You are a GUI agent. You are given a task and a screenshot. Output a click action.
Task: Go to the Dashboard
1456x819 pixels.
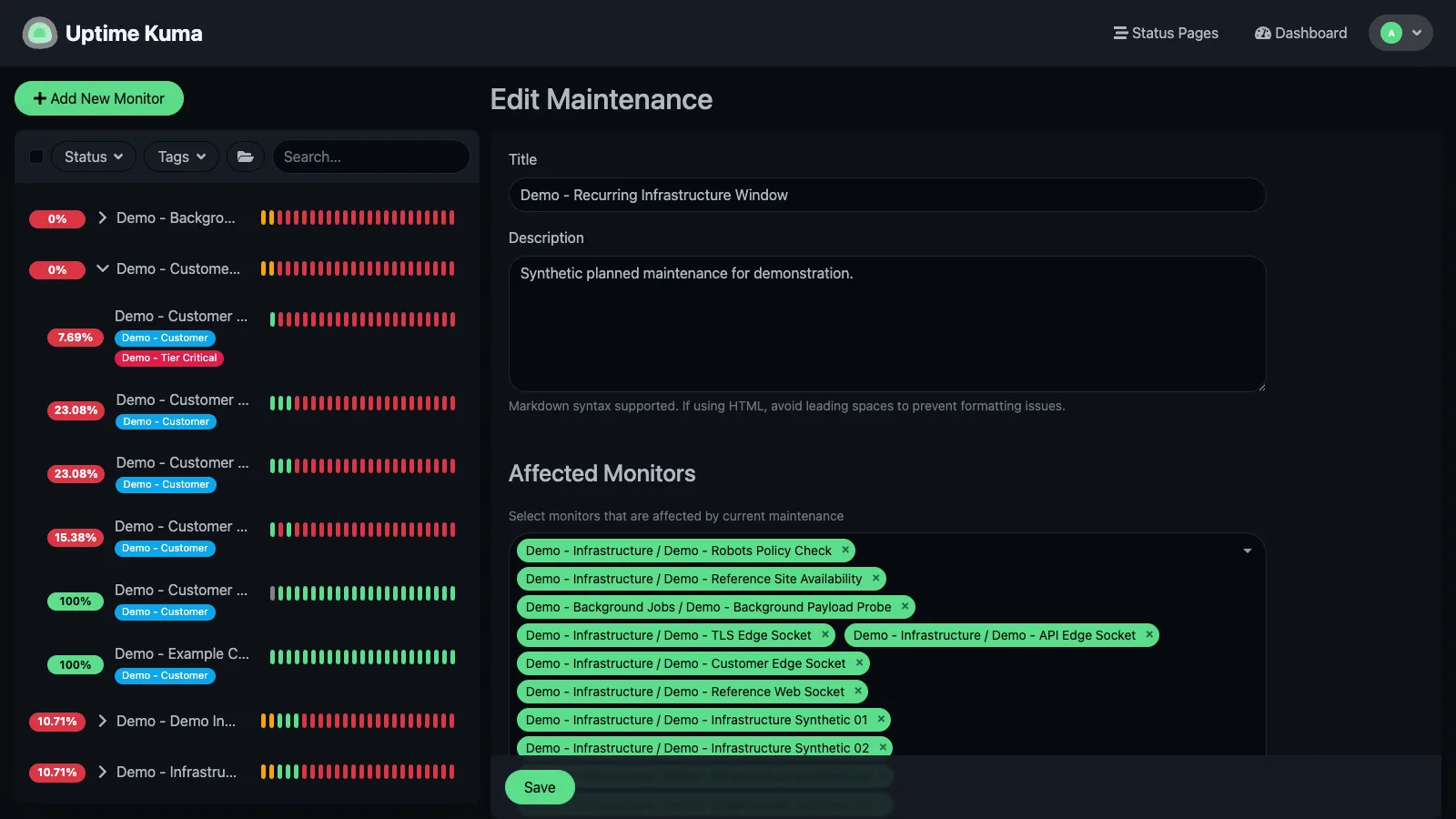click(1301, 33)
